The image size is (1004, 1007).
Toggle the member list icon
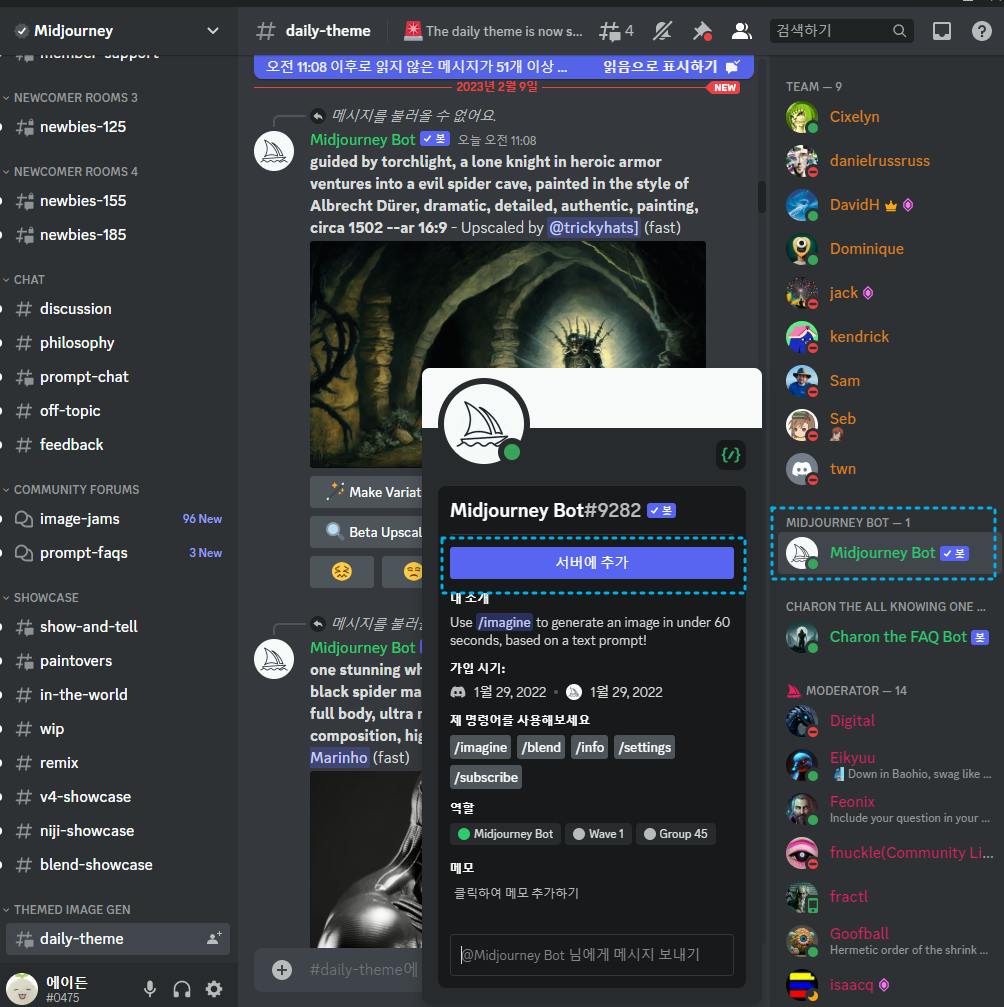tap(742, 31)
